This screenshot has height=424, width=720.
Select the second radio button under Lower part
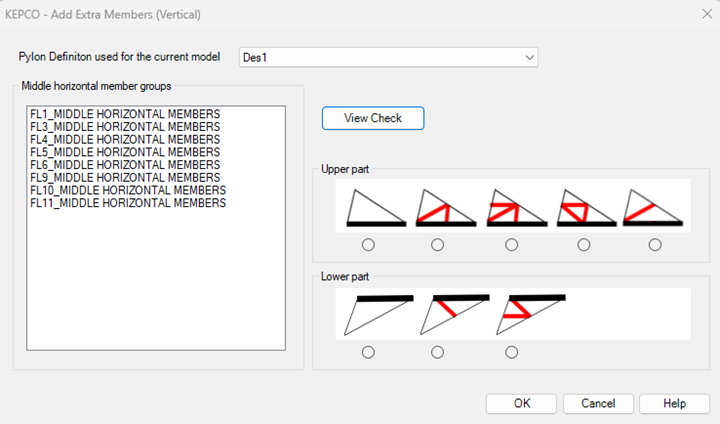point(437,352)
